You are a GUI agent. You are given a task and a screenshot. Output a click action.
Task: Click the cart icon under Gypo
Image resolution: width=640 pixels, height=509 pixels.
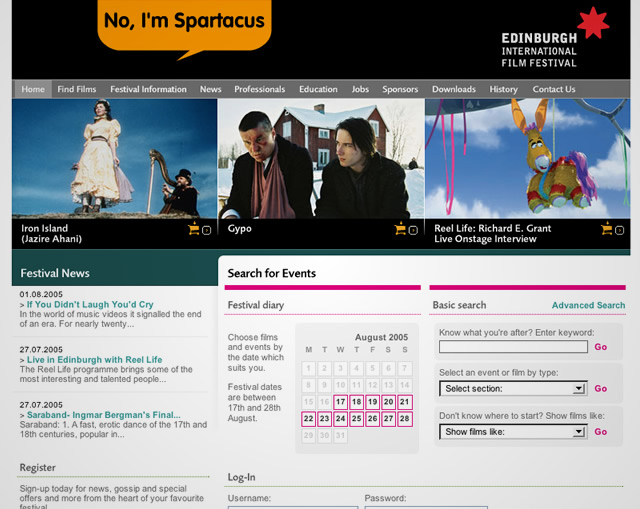[400, 228]
